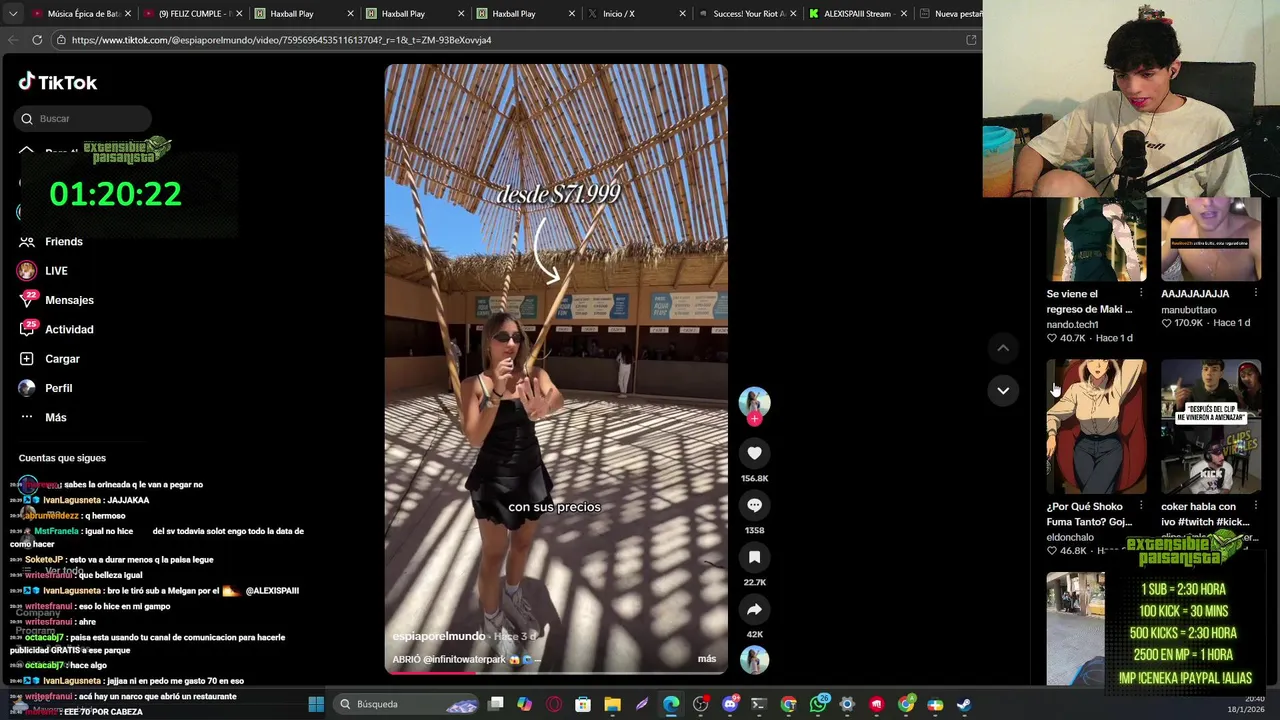
Task: Open three-dot options for AAJAJAJAJJA video
Action: pyautogui.click(x=1255, y=293)
